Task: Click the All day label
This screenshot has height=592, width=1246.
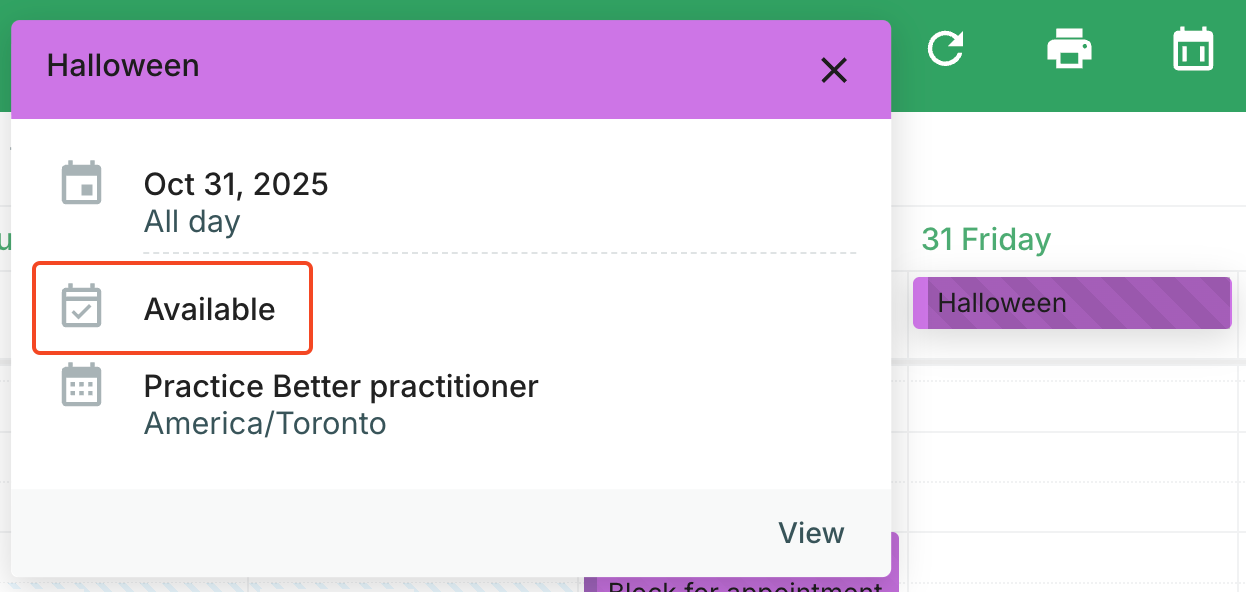Action: (x=192, y=221)
